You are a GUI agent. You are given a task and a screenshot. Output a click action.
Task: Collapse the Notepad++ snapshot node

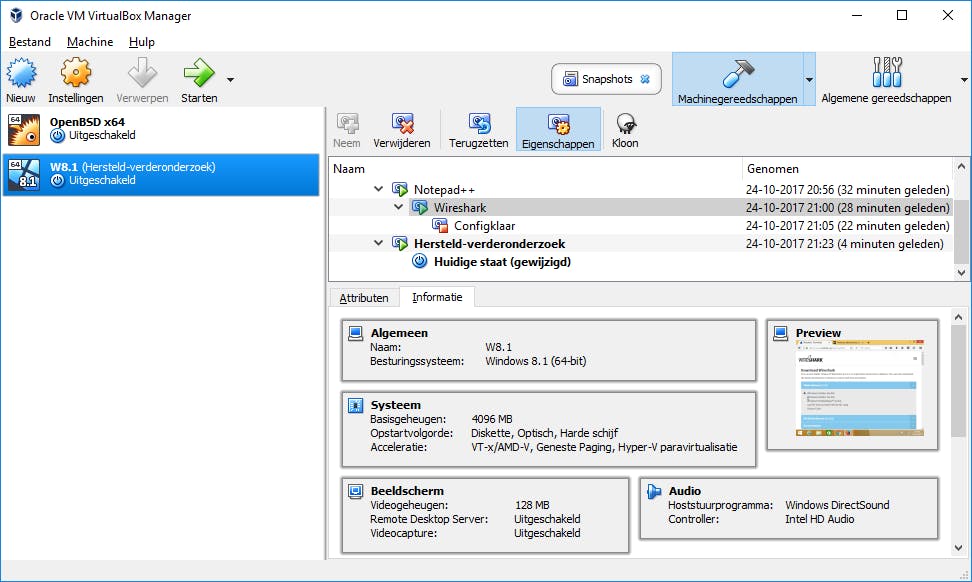pos(378,189)
